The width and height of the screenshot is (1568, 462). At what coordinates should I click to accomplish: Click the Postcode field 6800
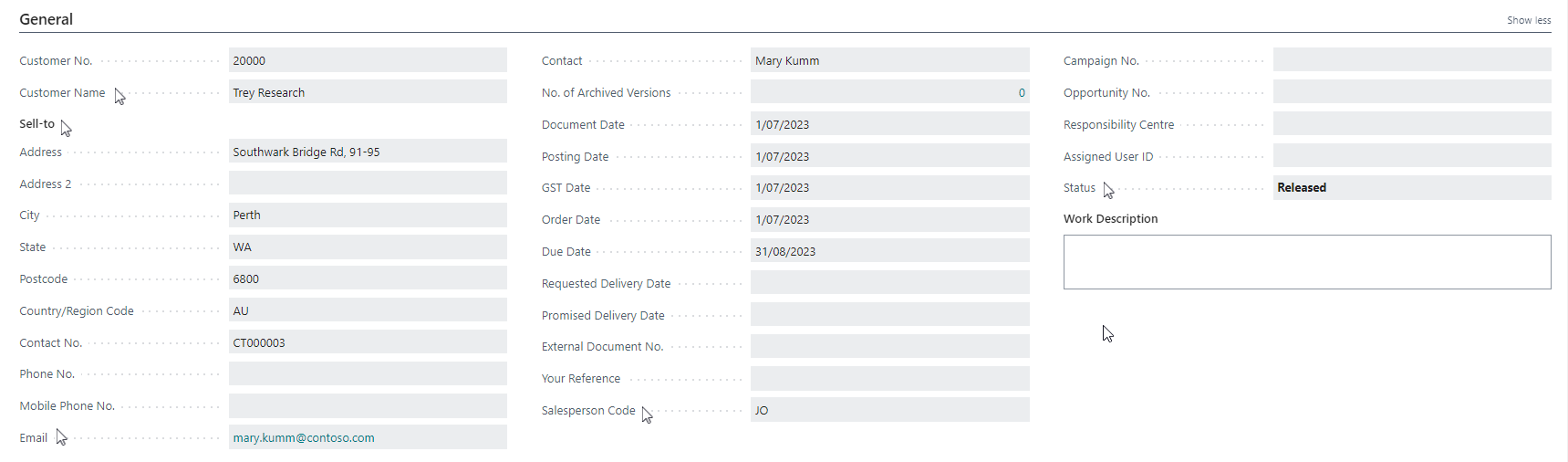pos(368,278)
